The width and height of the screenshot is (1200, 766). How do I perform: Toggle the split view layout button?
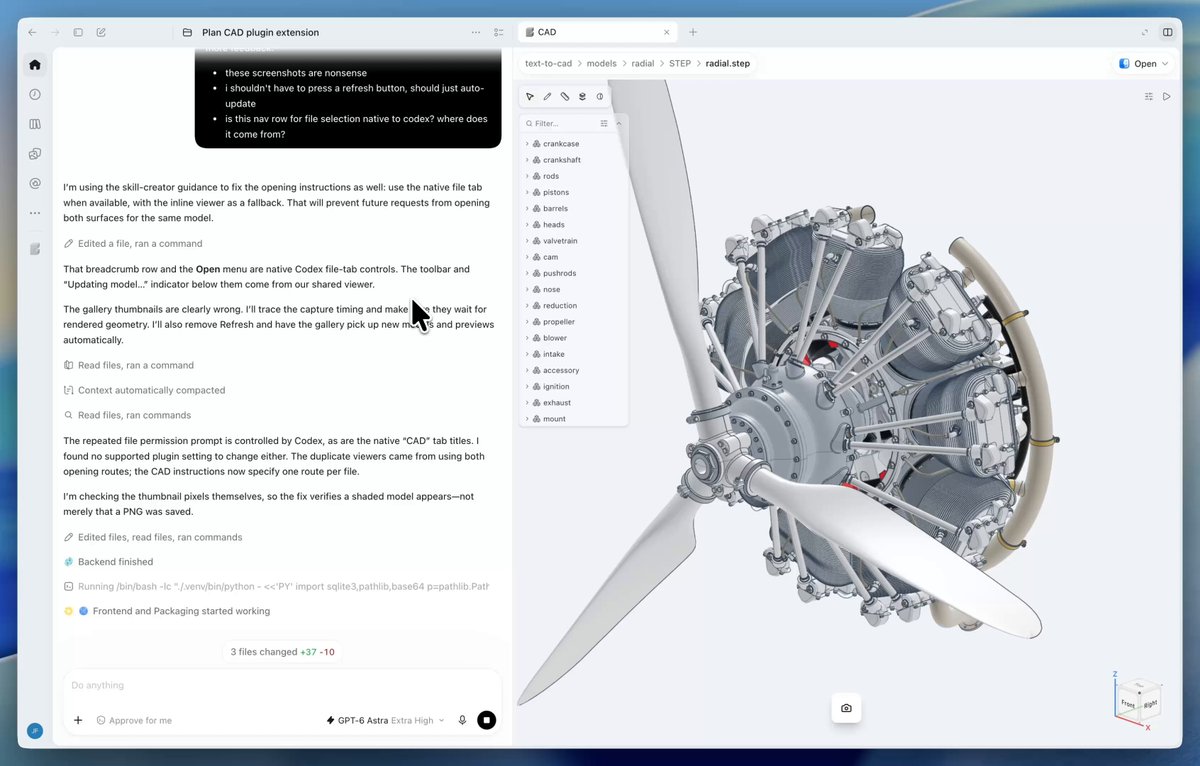[x=1167, y=32]
